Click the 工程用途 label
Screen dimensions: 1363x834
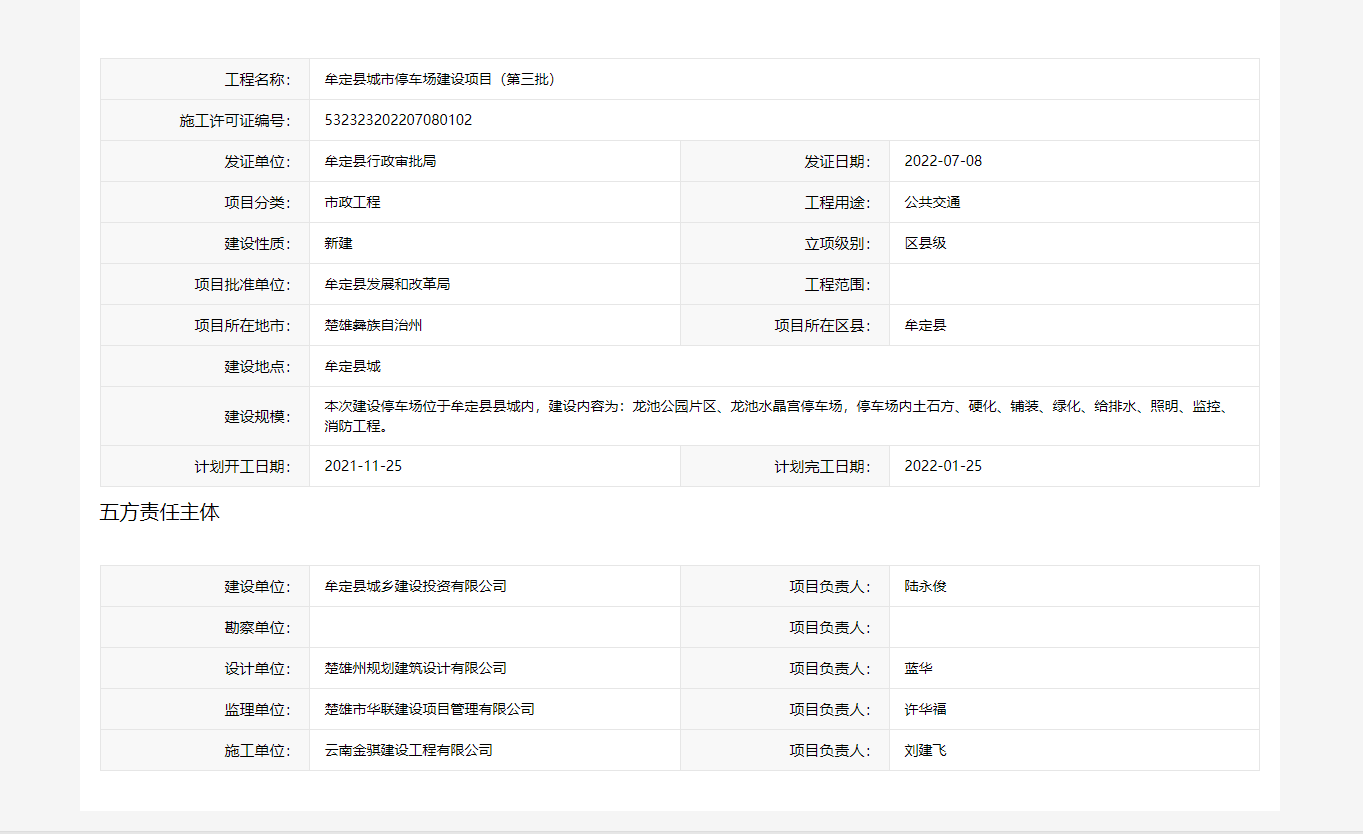coord(838,202)
